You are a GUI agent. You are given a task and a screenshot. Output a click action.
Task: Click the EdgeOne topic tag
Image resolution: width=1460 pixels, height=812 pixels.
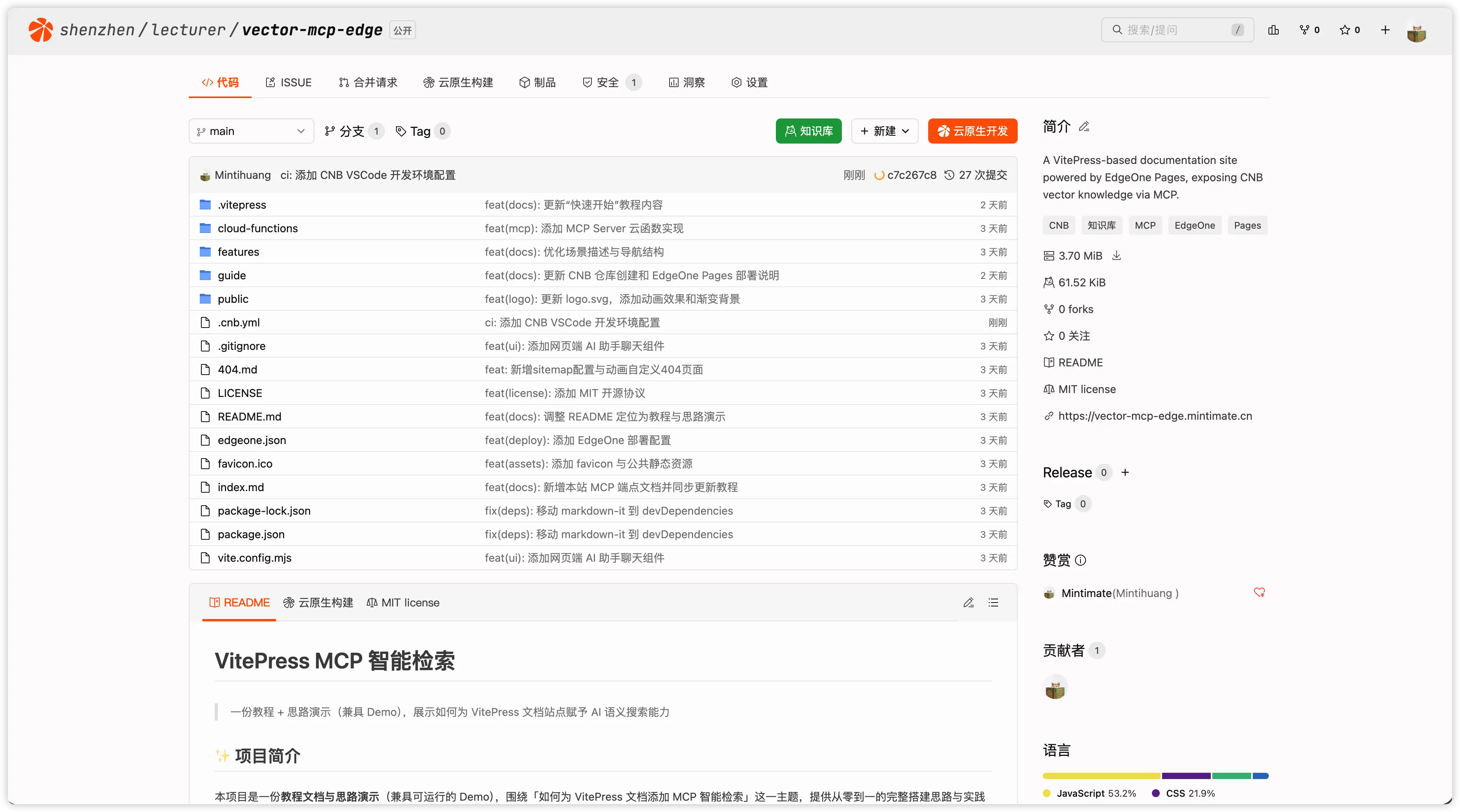1194,226
